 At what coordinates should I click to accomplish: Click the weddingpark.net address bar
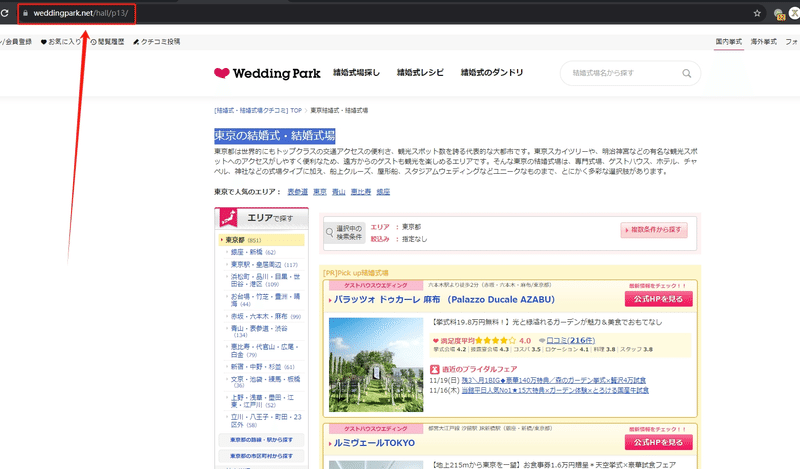tap(81, 13)
